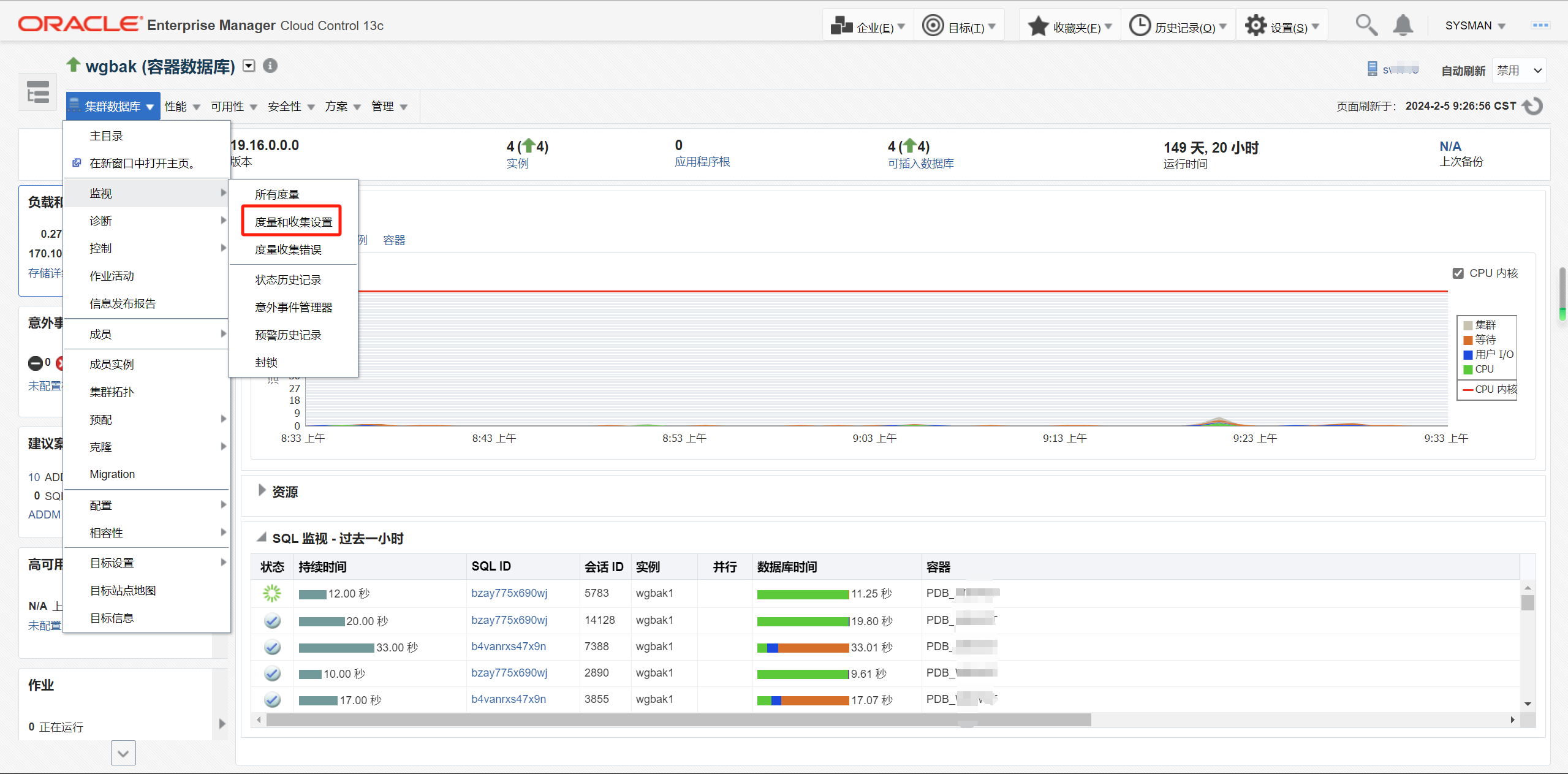Viewport: 1568px width, 774px height.
Task: Choose 封锁 from the submenu
Action: click(266, 363)
